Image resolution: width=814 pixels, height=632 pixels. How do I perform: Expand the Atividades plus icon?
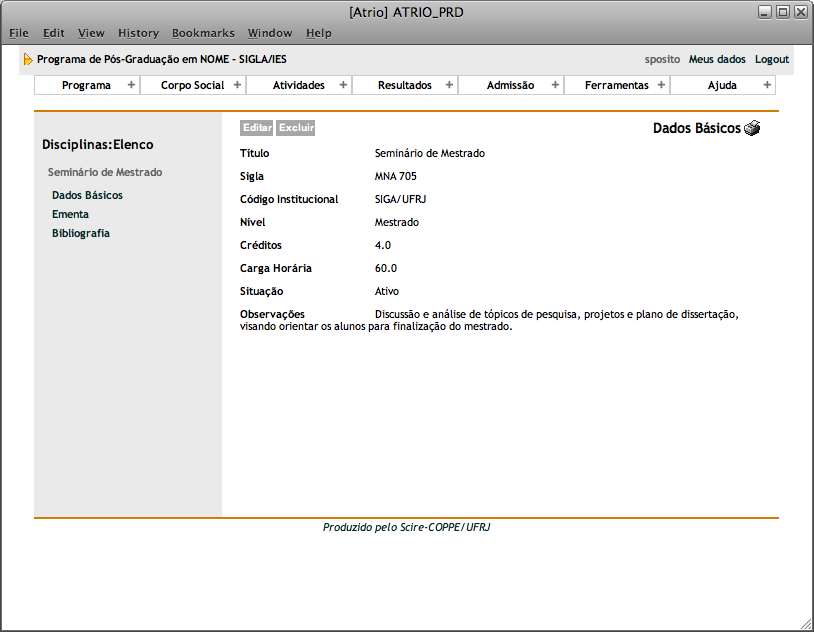click(343, 85)
